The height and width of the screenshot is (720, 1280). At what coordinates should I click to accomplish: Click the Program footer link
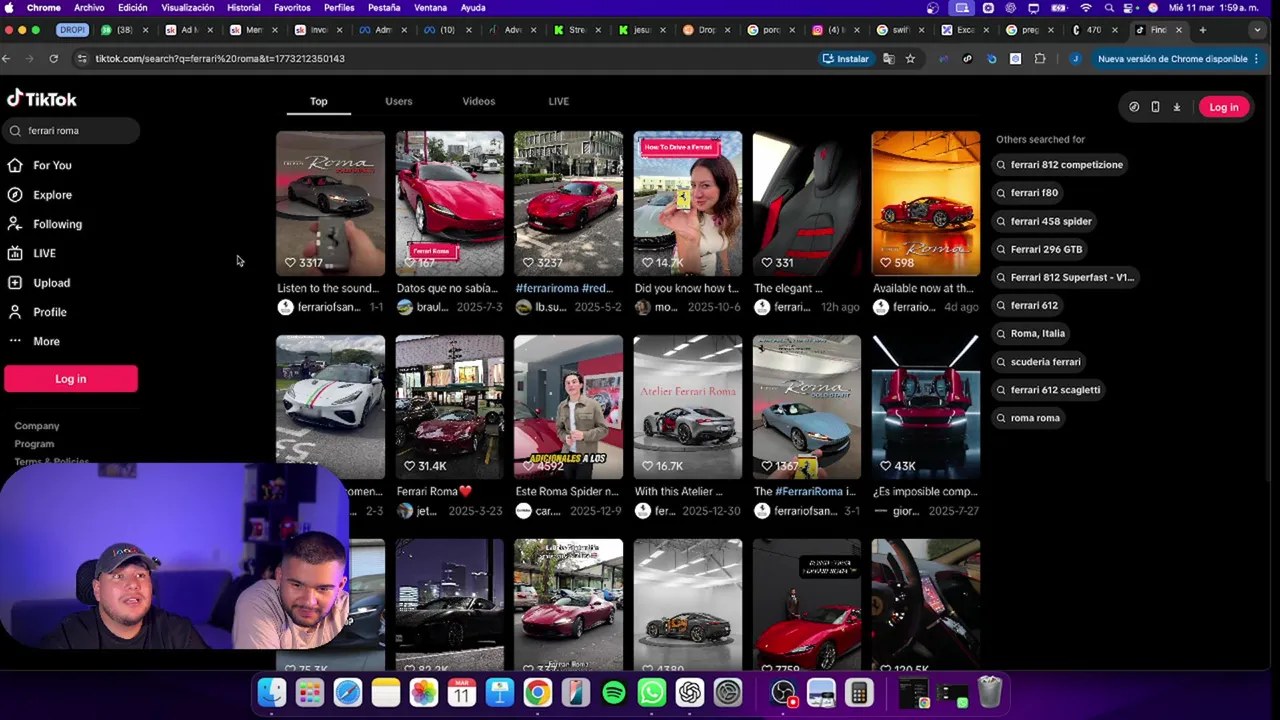(x=34, y=444)
